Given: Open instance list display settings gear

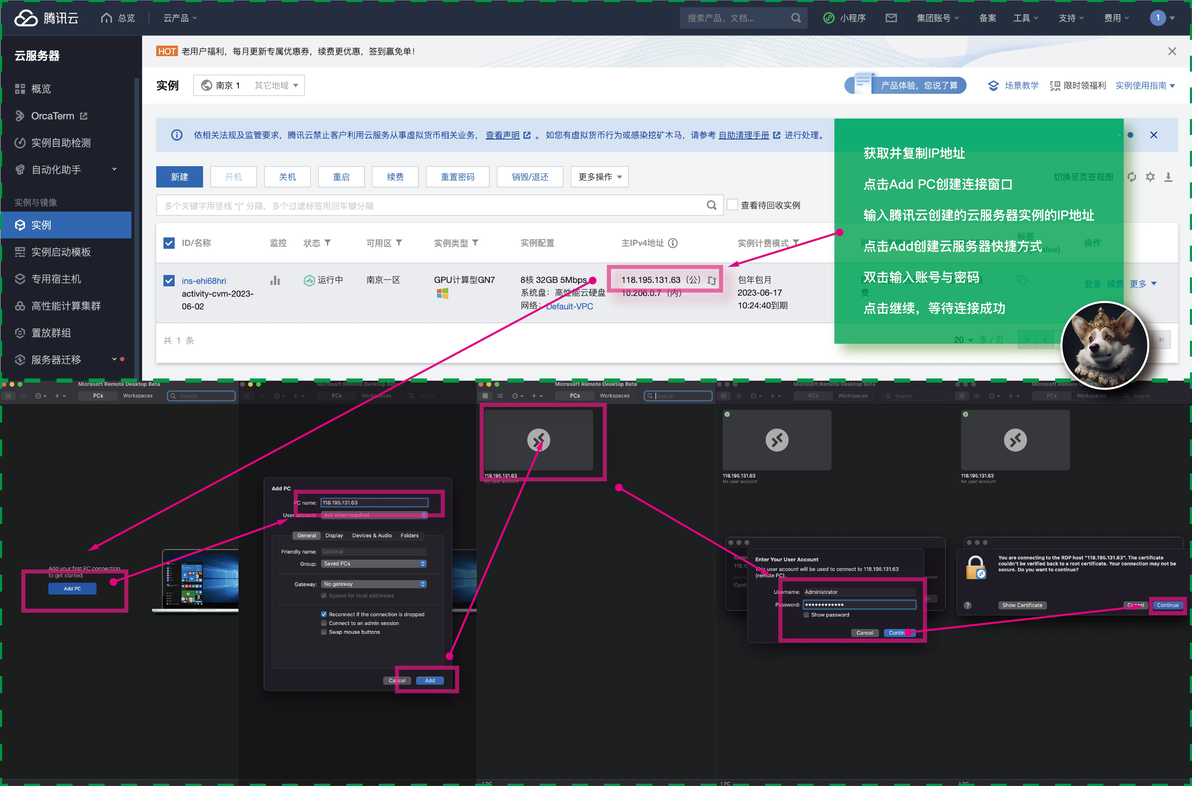Looking at the screenshot, I should (1150, 176).
